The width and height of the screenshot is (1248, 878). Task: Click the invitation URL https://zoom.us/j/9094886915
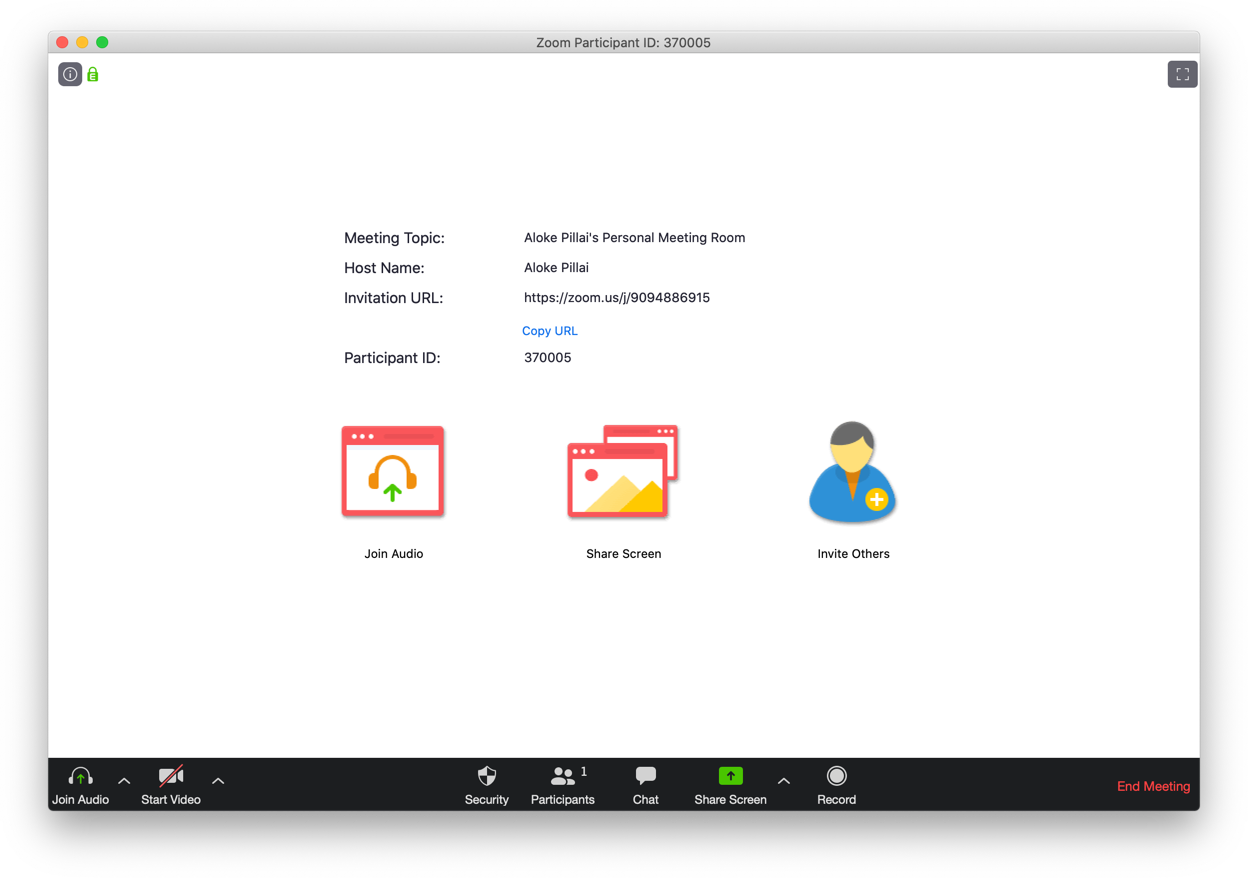tap(617, 298)
